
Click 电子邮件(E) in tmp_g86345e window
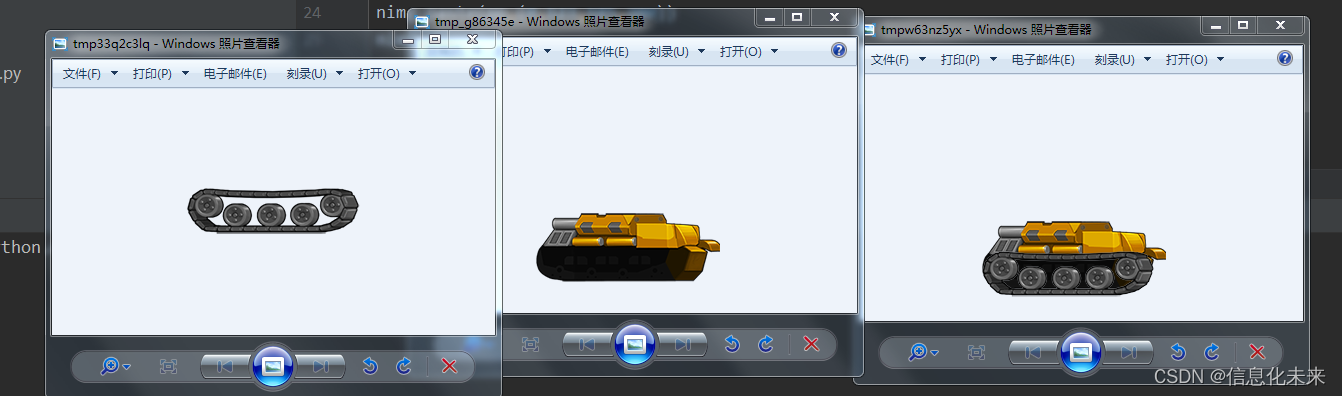(597, 52)
